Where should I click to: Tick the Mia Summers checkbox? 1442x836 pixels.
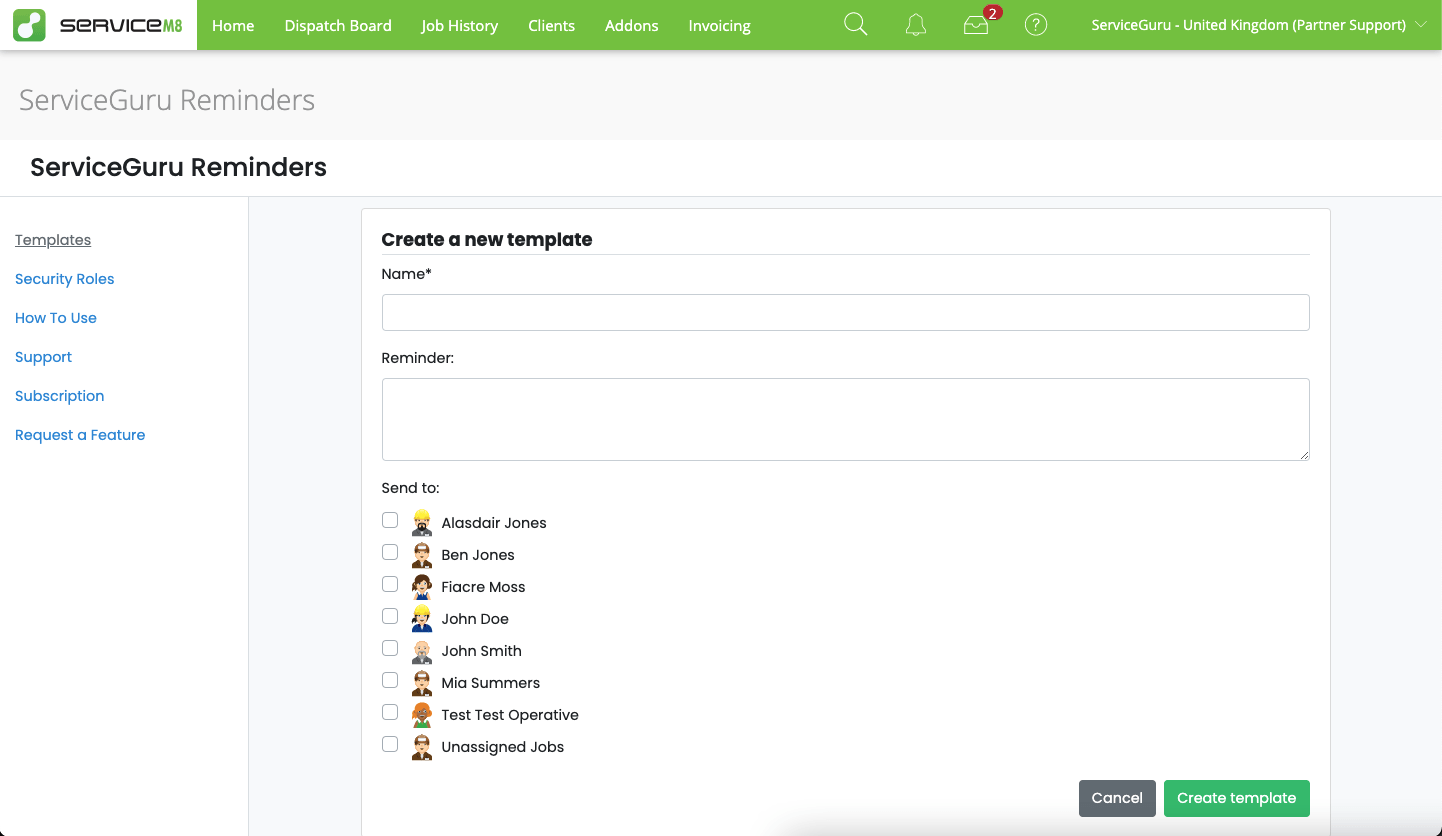pos(390,680)
